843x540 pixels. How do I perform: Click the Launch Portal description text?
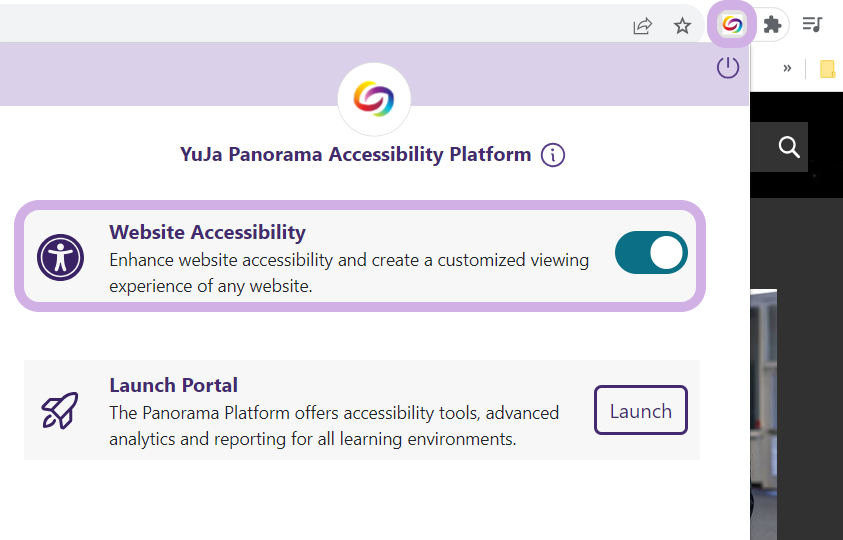(334, 425)
